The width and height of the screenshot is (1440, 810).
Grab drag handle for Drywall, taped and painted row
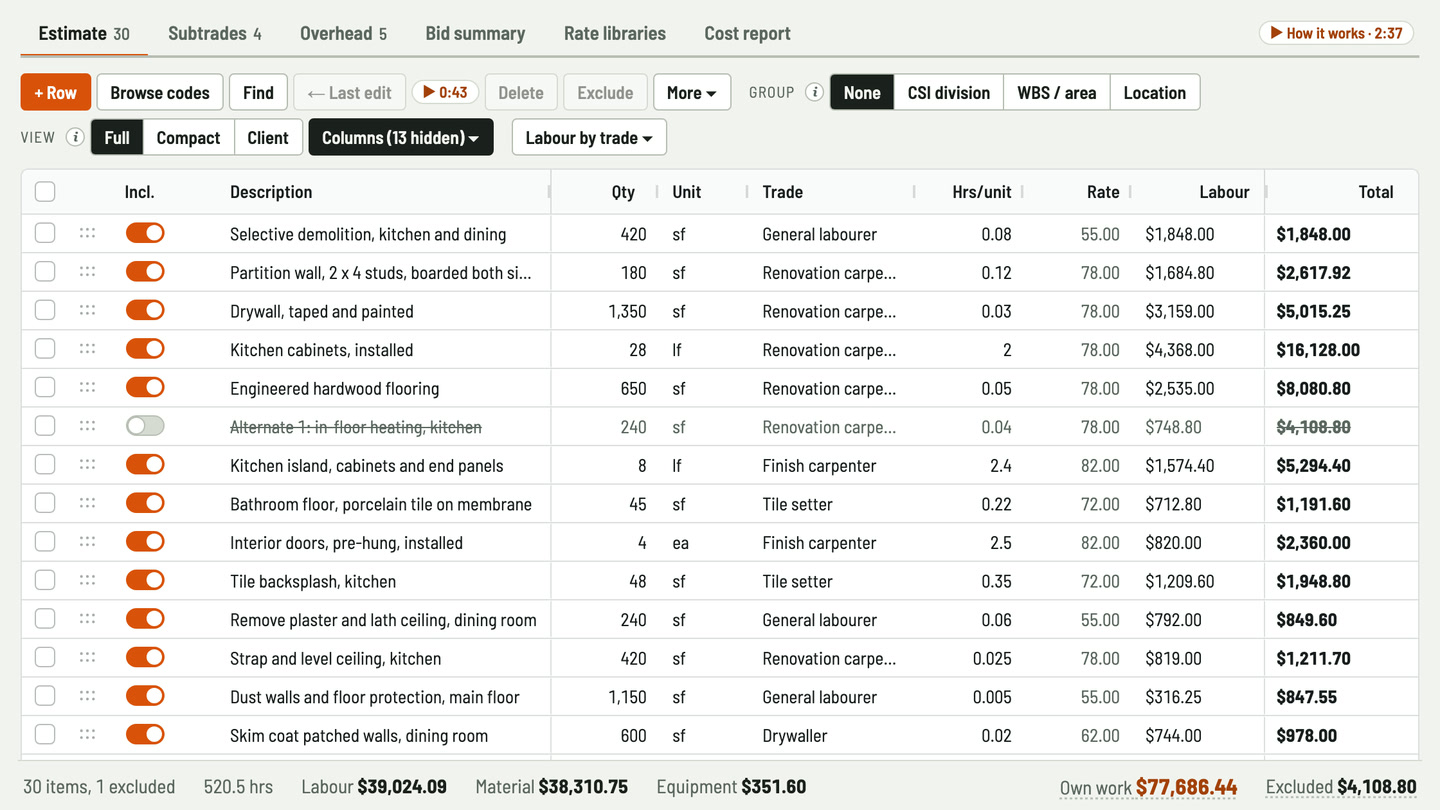point(87,310)
